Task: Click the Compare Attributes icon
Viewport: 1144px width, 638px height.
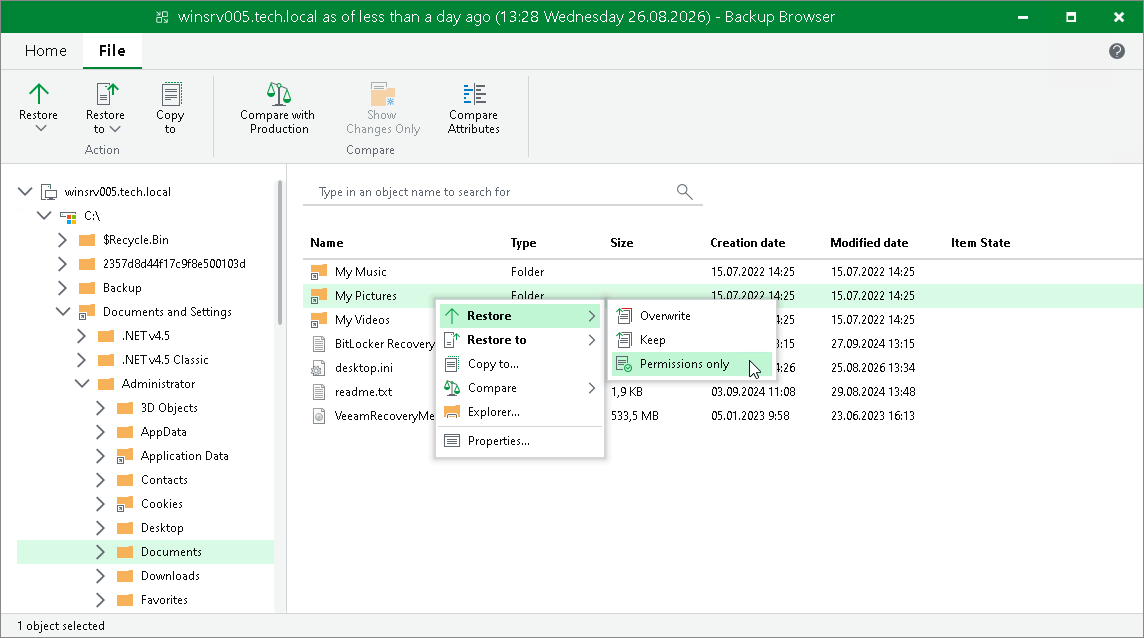Action: point(474,93)
